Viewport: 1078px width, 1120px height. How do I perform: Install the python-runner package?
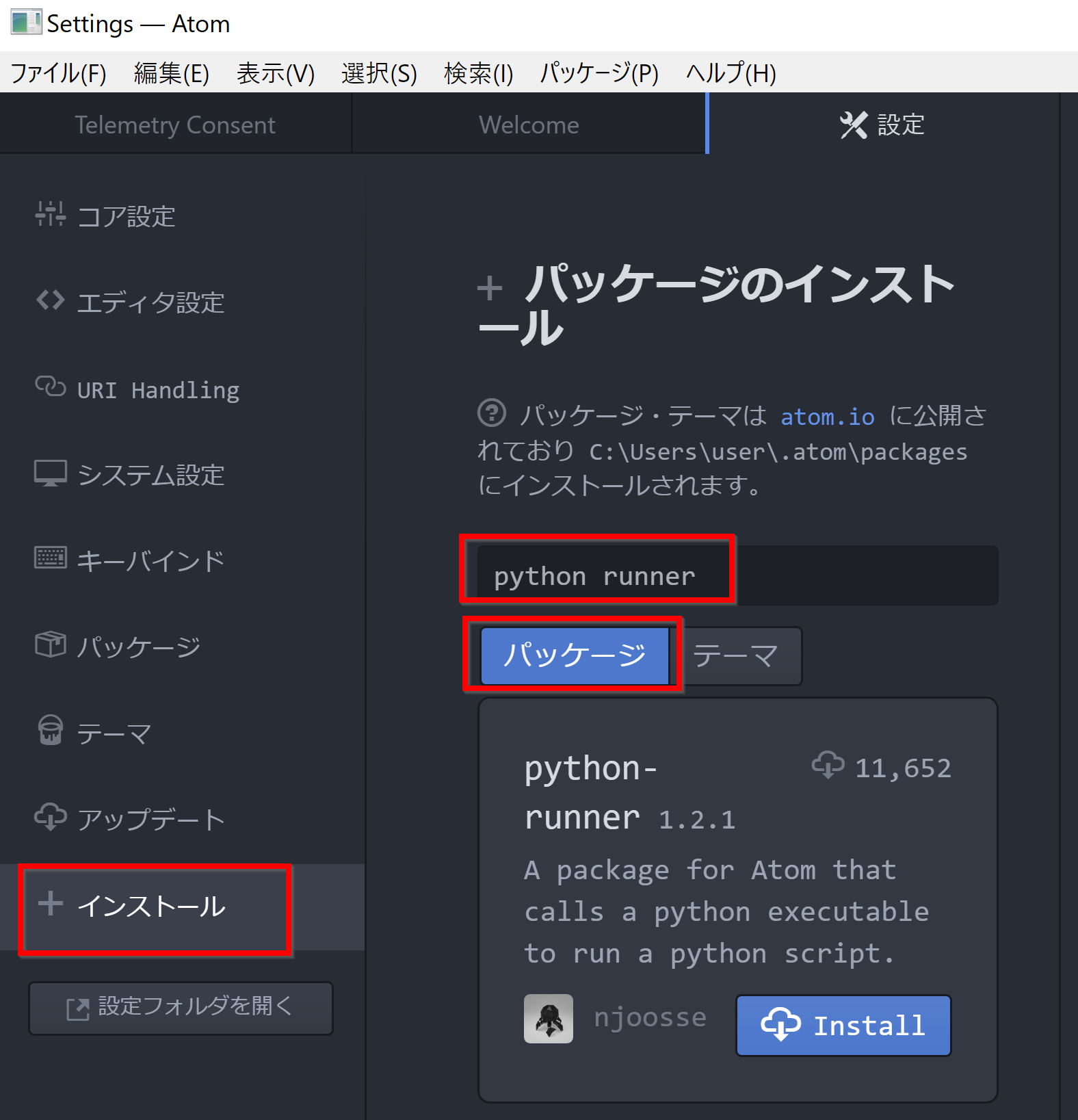click(843, 1026)
